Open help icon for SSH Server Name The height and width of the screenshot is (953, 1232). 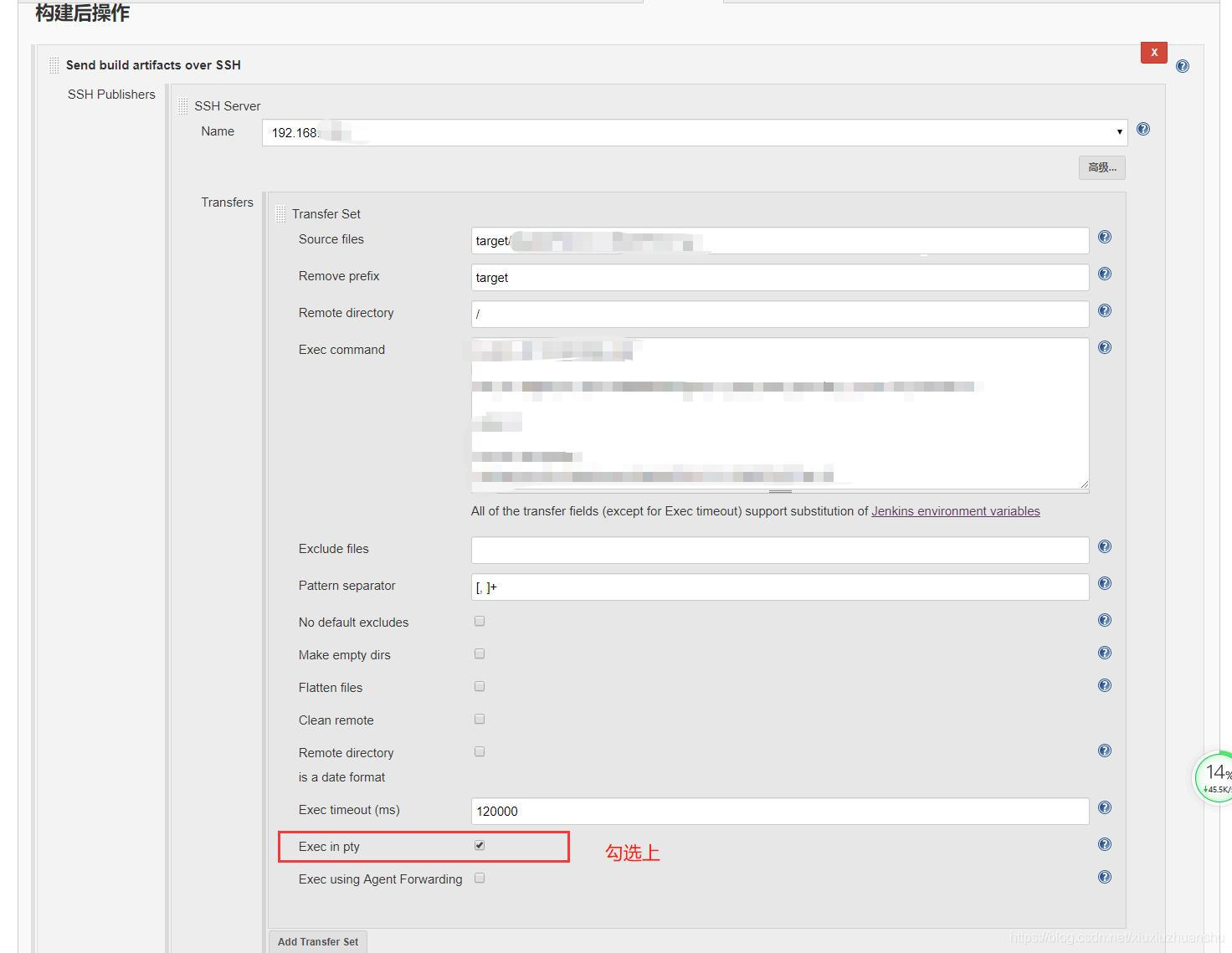1143,129
